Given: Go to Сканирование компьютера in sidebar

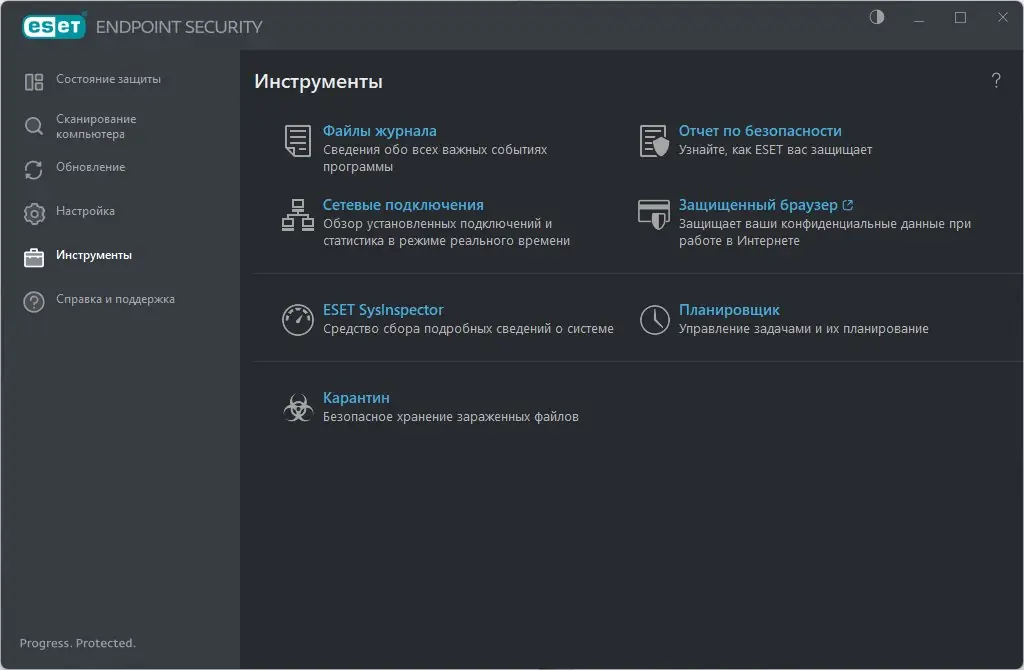Looking at the screenshot, I should [x=96, y=126].
